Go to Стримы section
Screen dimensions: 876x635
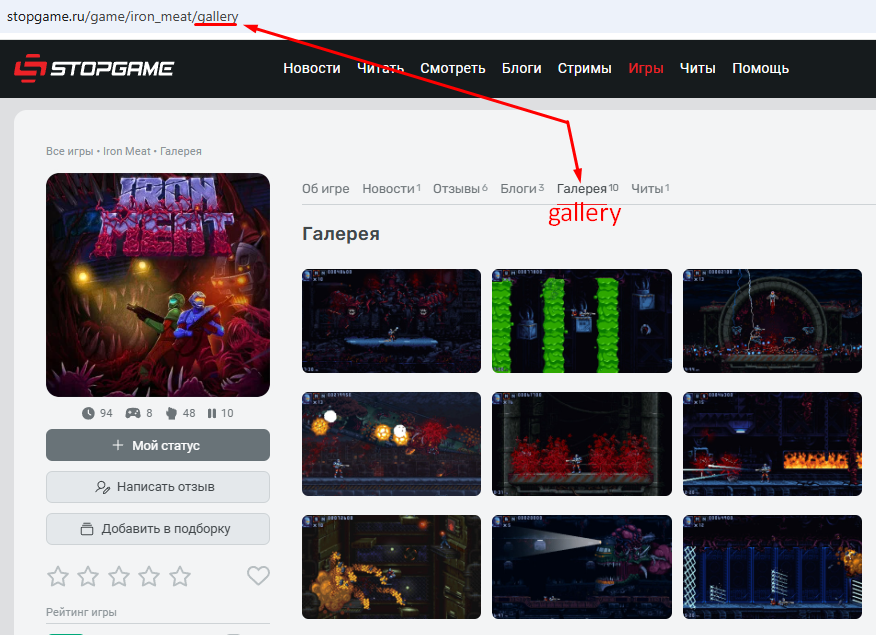click(584, 68)
